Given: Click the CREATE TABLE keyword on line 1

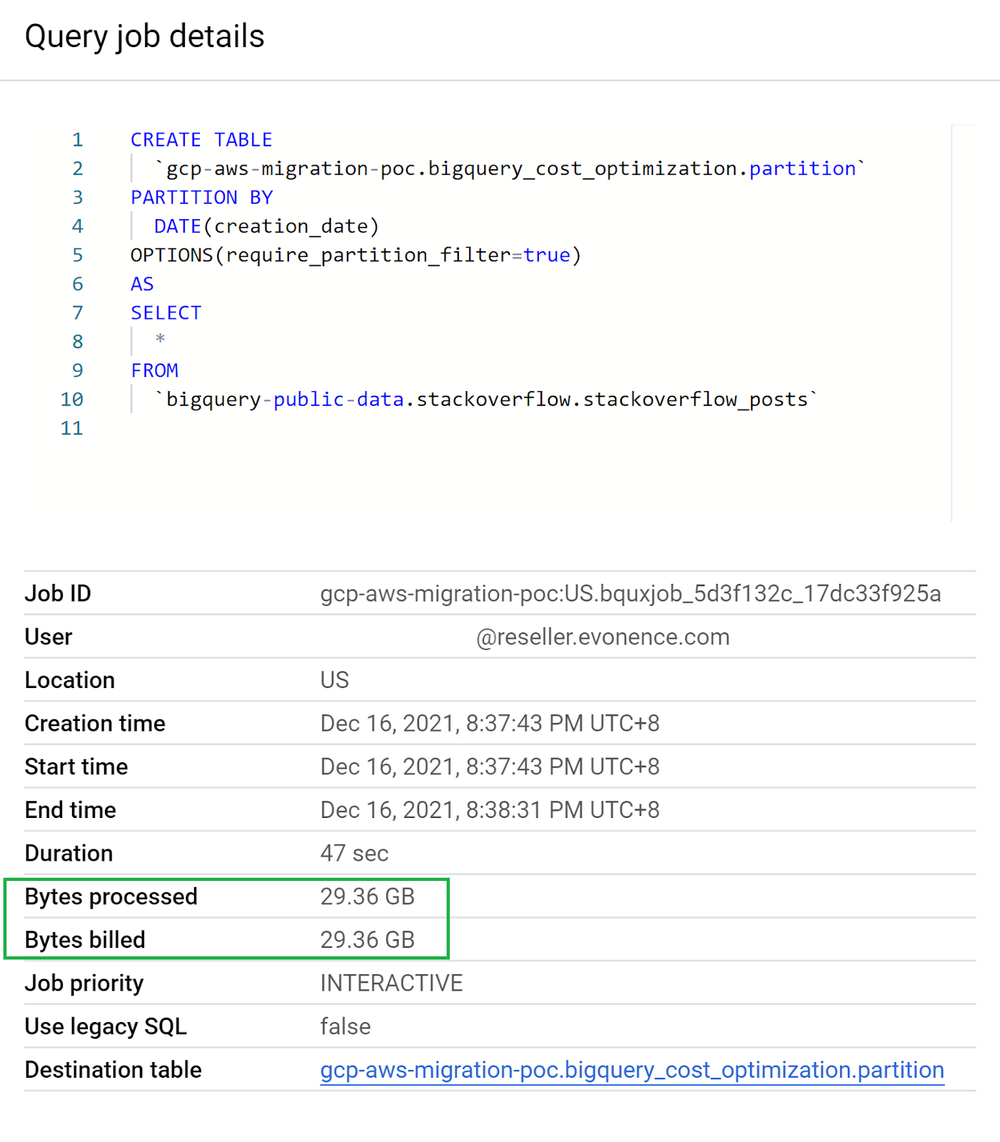Looking at the screenshot, I should (x=201, y=139).
